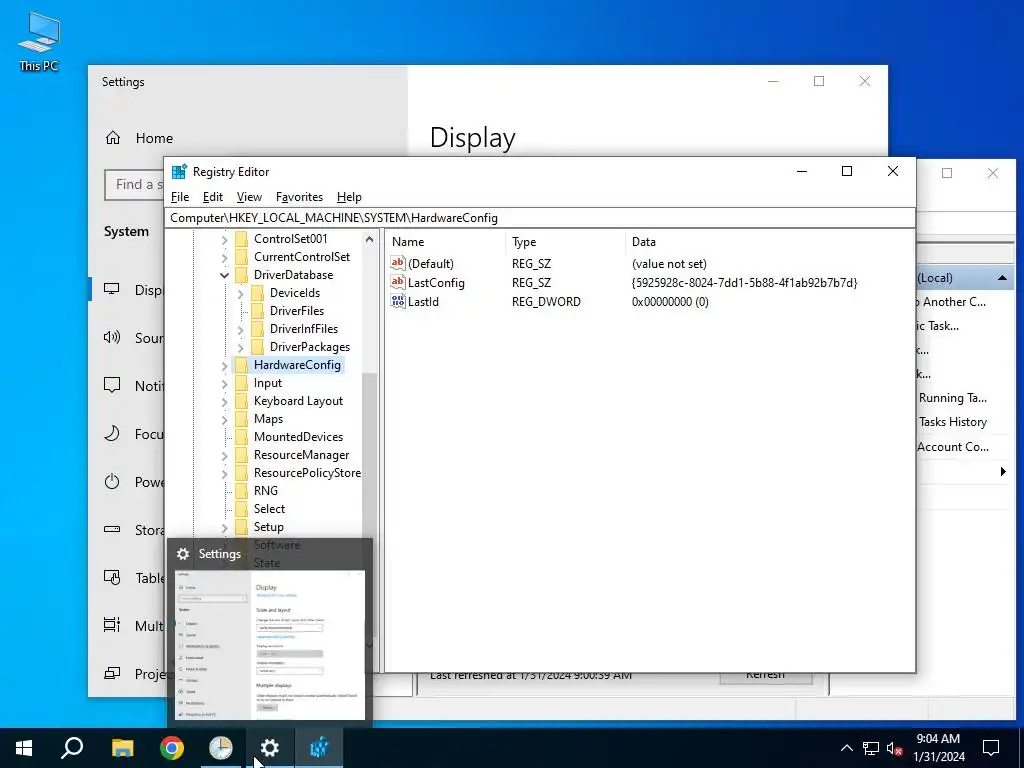Expand the HardwareConfig key

click(225, 365)
